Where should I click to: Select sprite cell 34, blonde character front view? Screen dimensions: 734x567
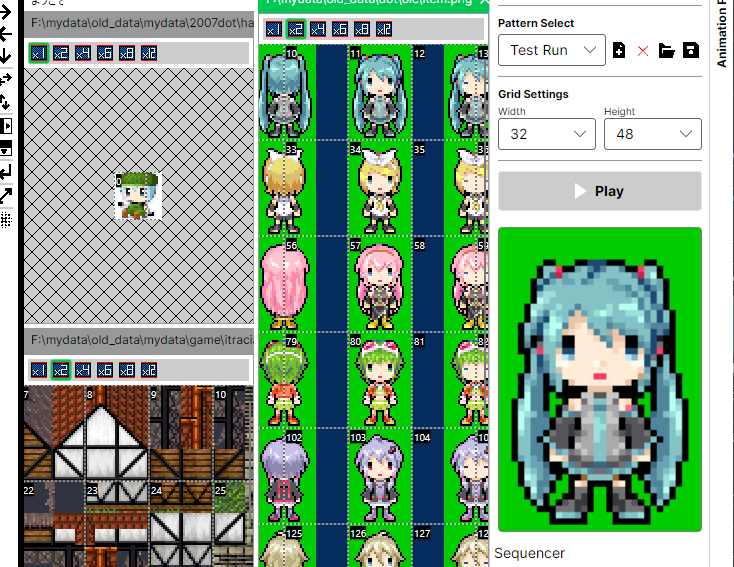click(380, 187)
